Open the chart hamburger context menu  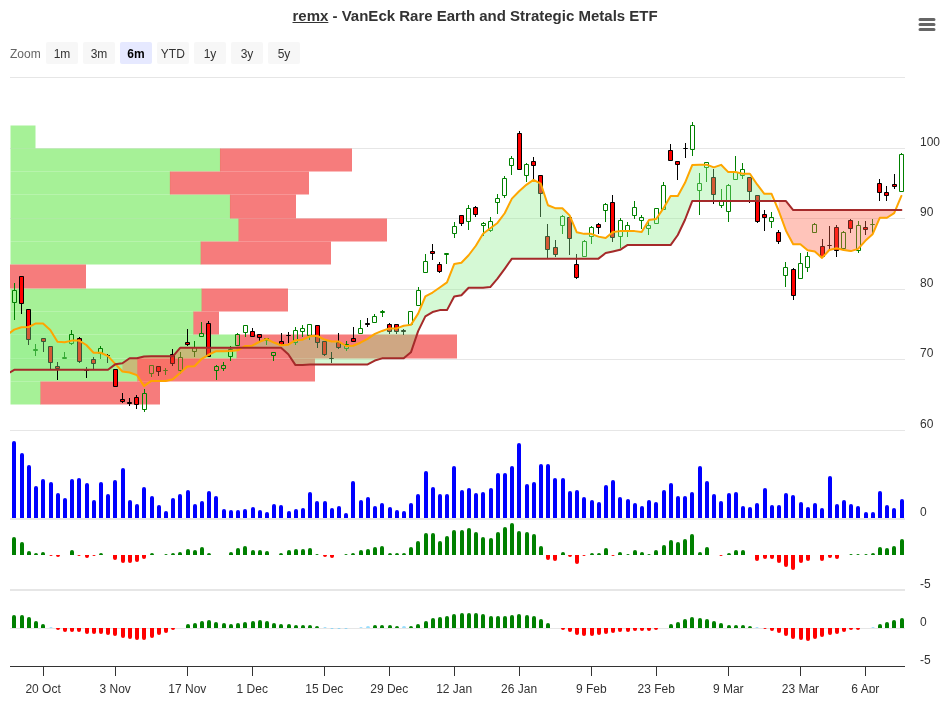(926, 24)
